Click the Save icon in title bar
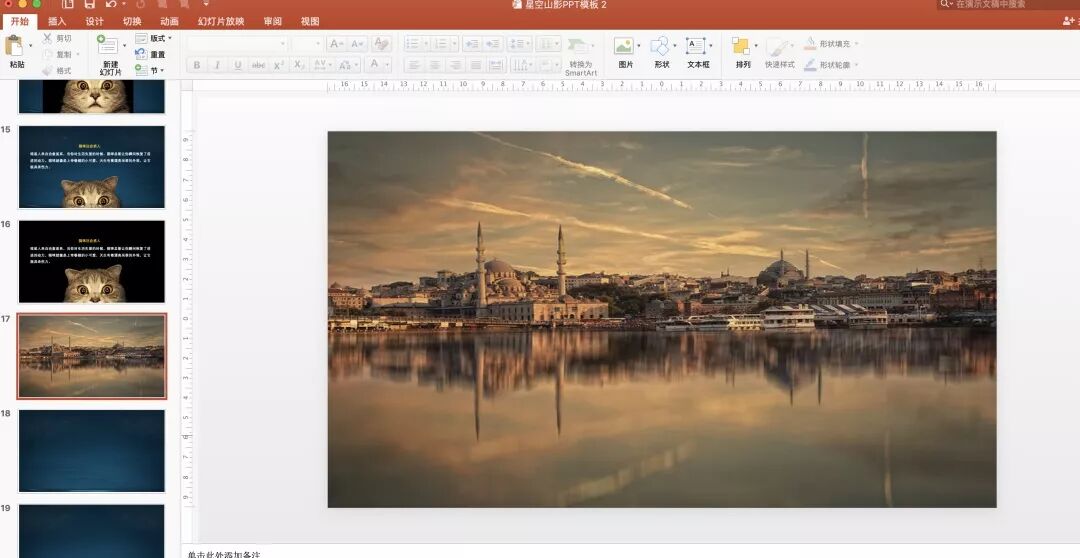The width and height of the screenshot is (1080, 558). 90,4
